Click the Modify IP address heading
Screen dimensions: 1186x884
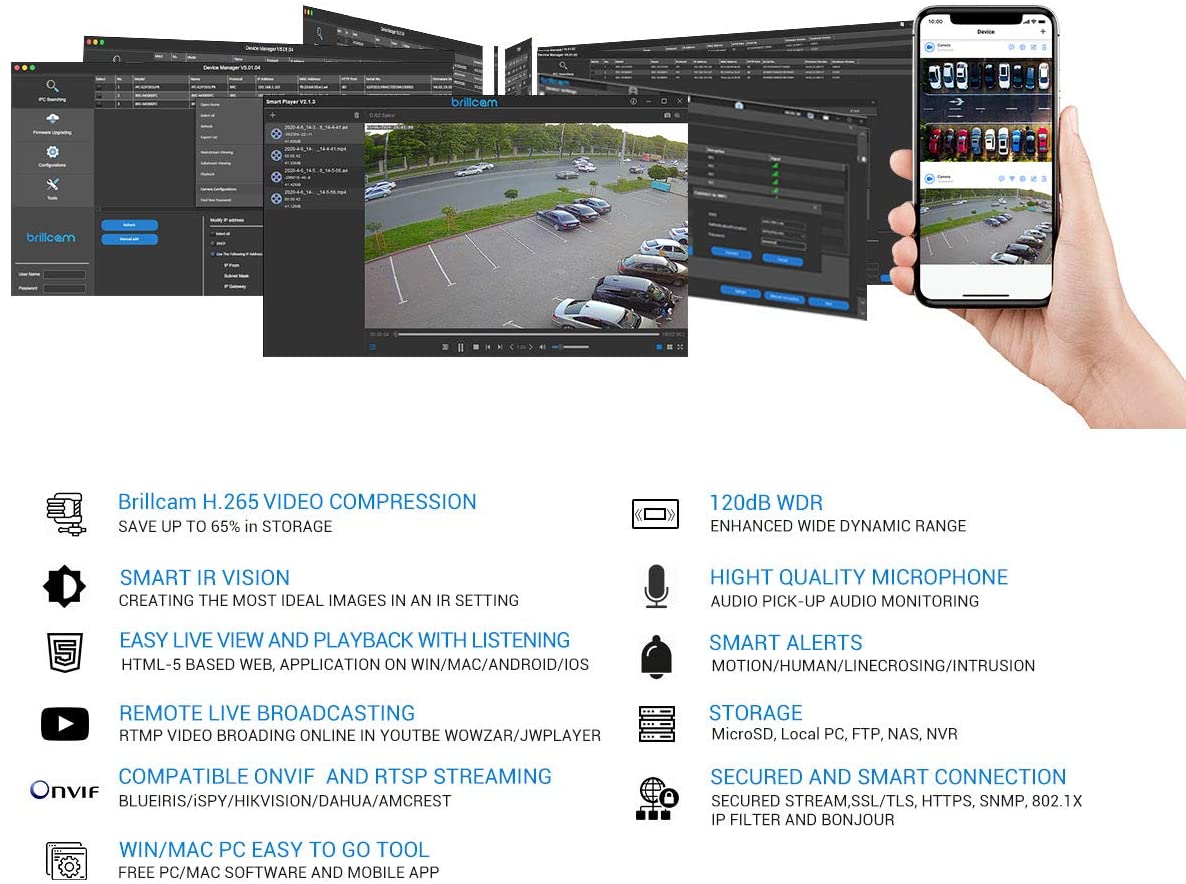227,220
